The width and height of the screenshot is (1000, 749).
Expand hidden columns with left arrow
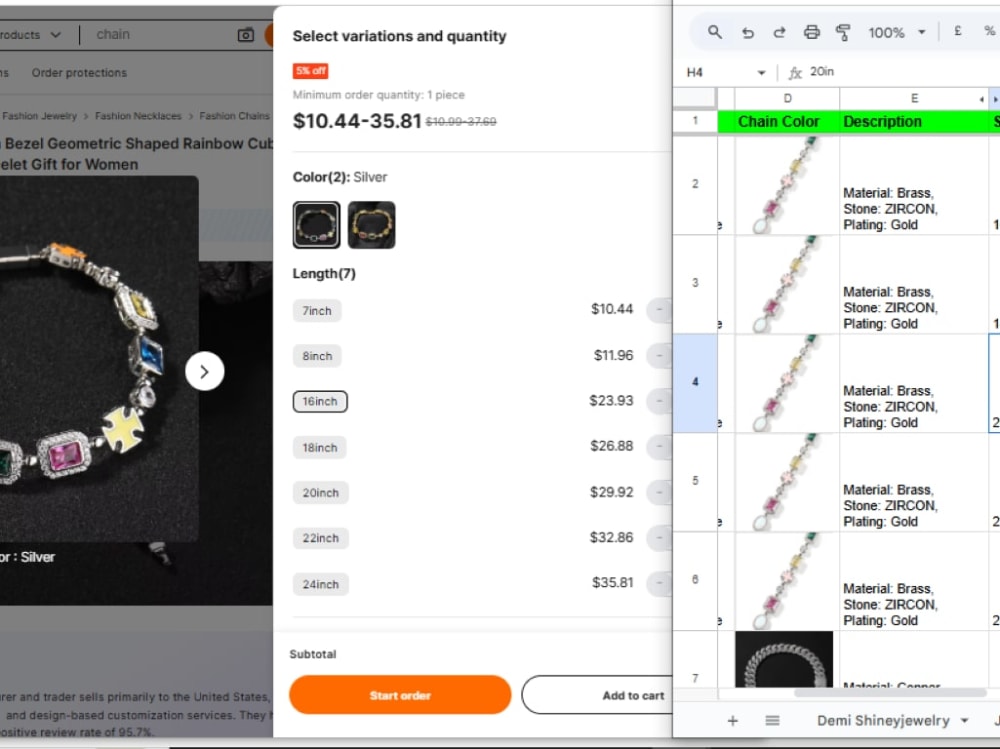[x=982, y=99]
